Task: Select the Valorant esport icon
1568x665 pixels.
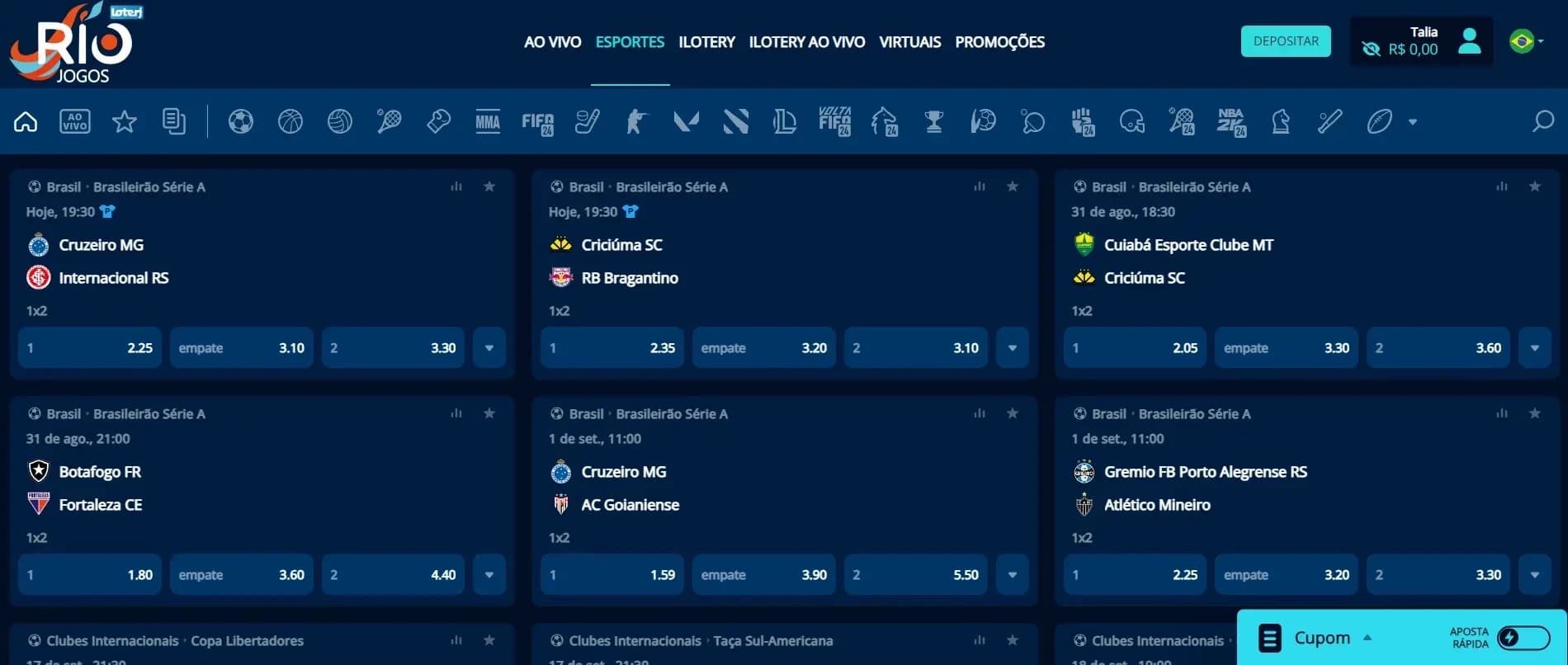Action: [x=686, y=122]
